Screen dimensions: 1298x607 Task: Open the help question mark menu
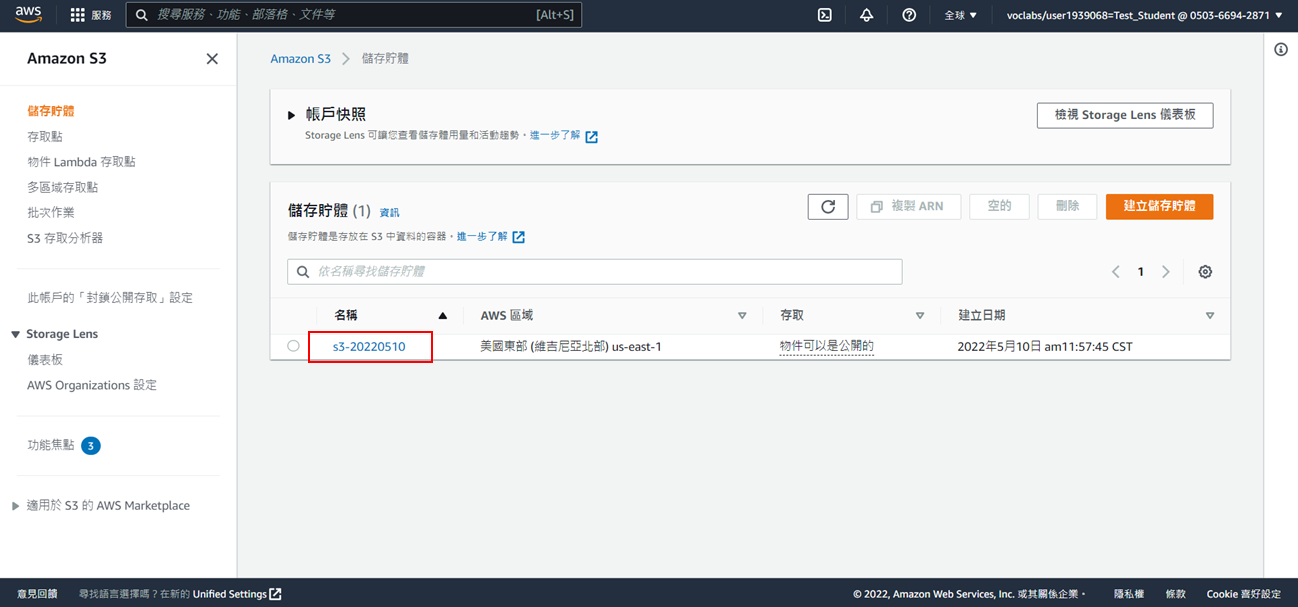point(909,15)
